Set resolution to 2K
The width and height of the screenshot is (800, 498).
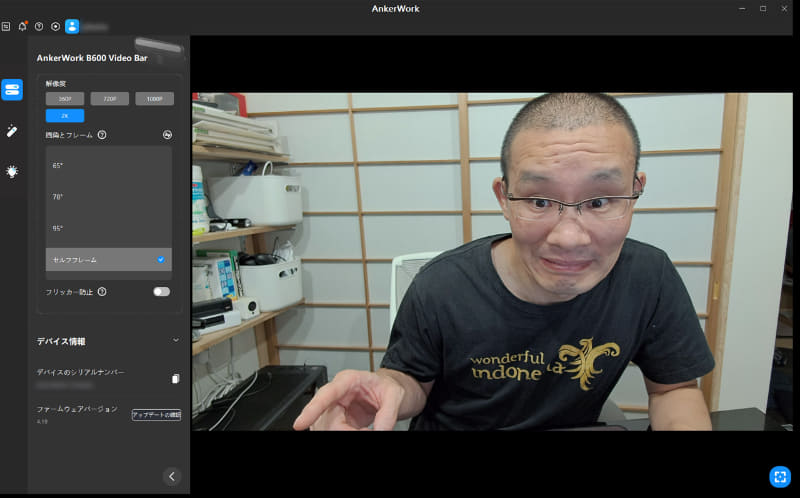point(65,116)
